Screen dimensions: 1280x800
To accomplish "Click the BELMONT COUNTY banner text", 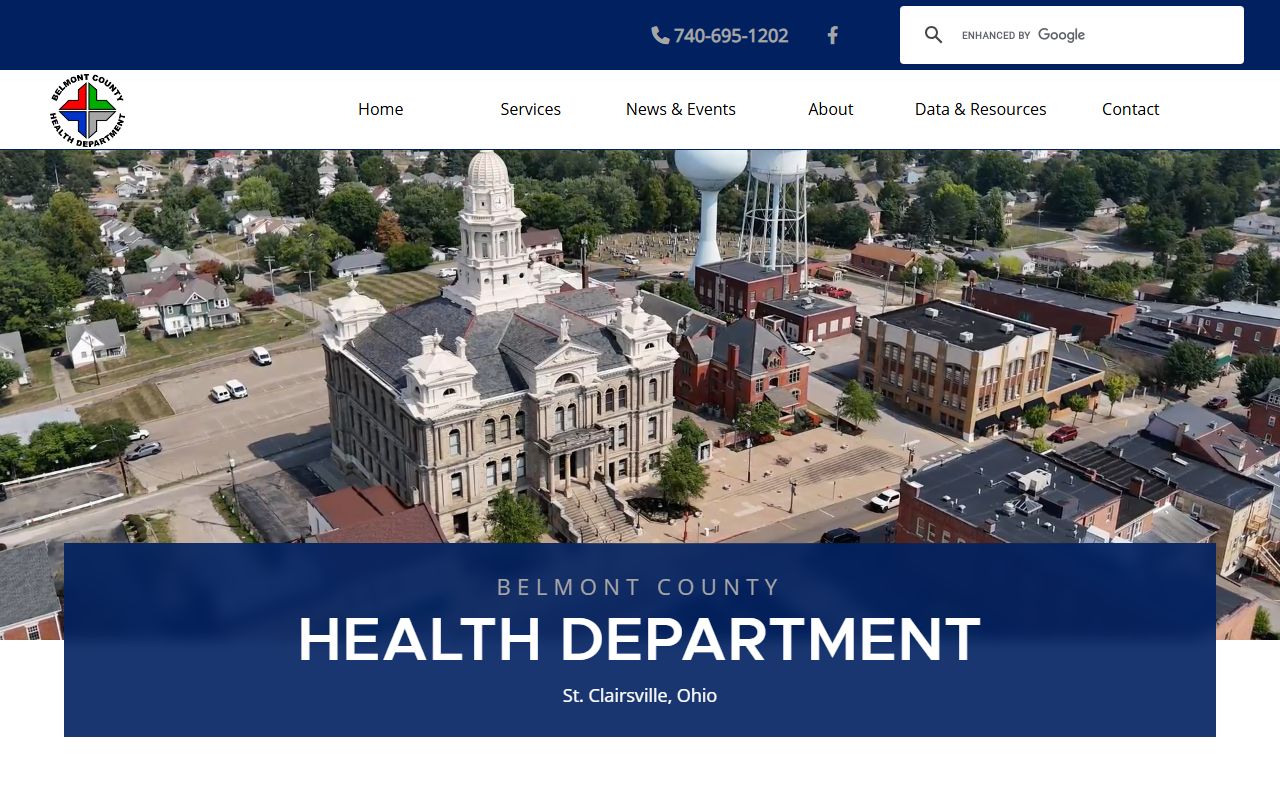I will click(x=640, y=587).
